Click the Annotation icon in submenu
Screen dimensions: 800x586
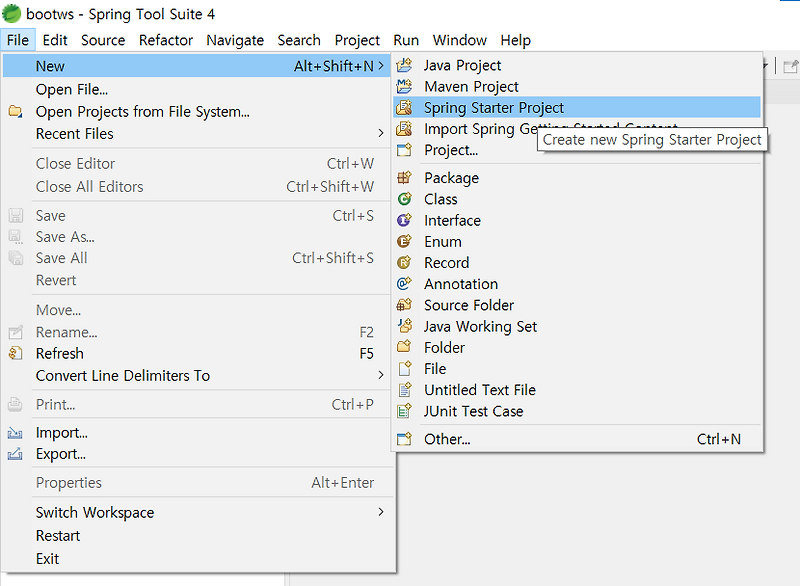(x=404, y=284)
